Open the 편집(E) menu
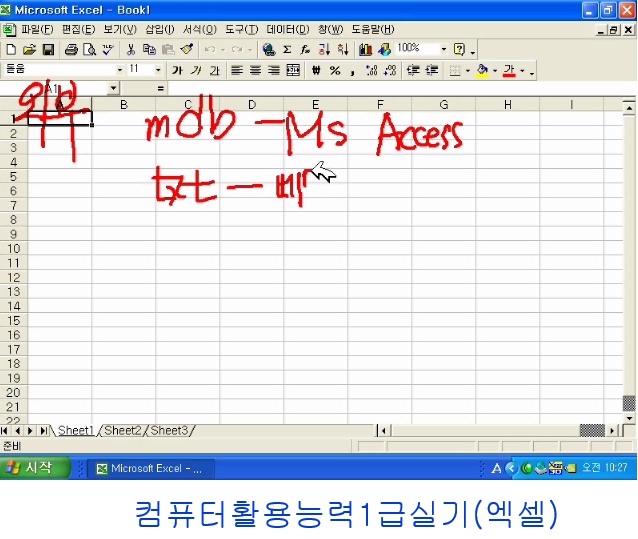This screenshot has width=638, height=539. coord(79,29)
